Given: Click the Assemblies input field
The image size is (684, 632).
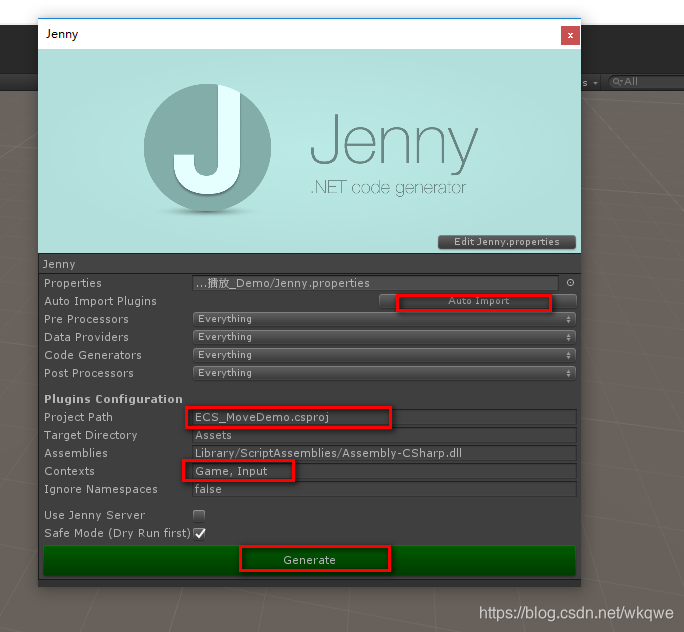Looking at the screenshot, I should click(x=384, y=453).
